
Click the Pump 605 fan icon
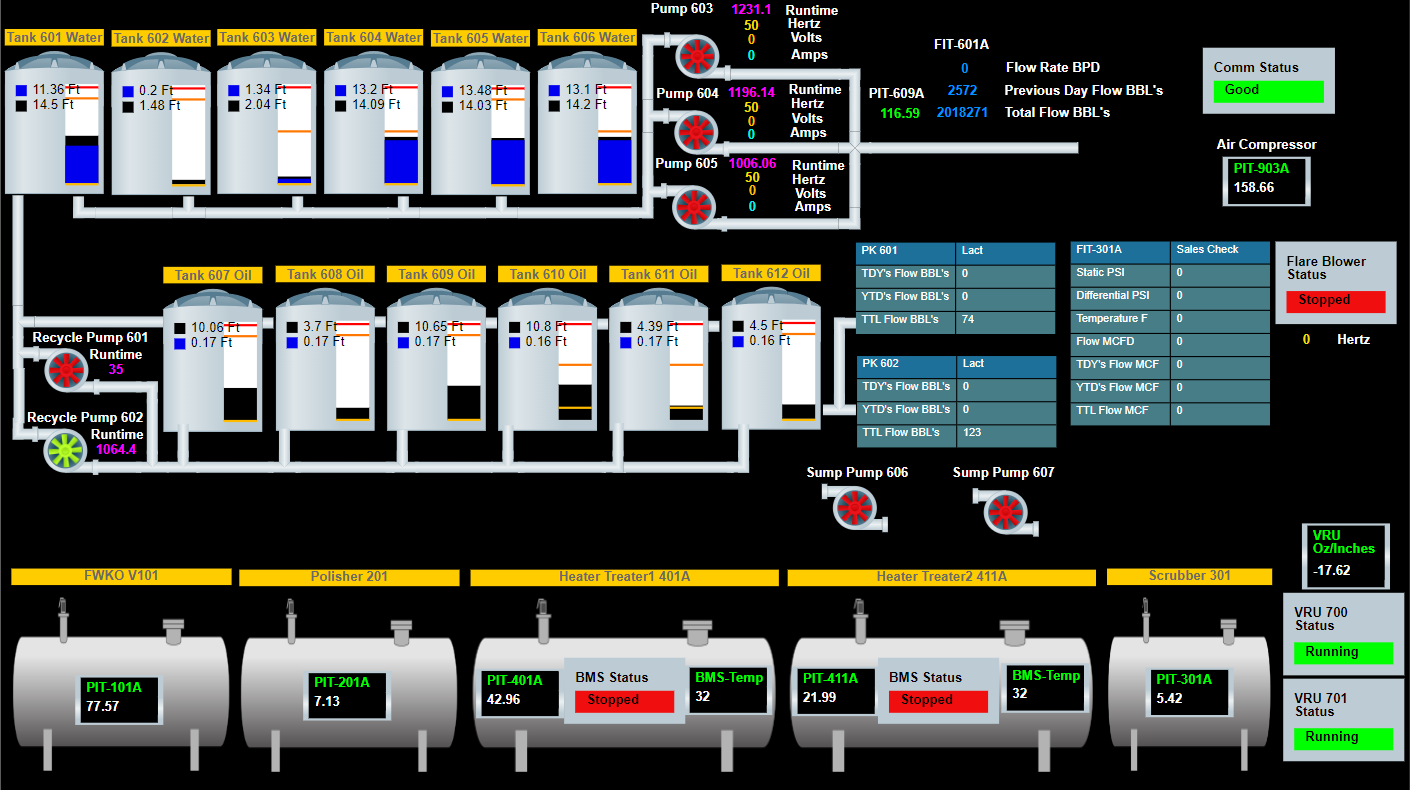tap(692, 206)
